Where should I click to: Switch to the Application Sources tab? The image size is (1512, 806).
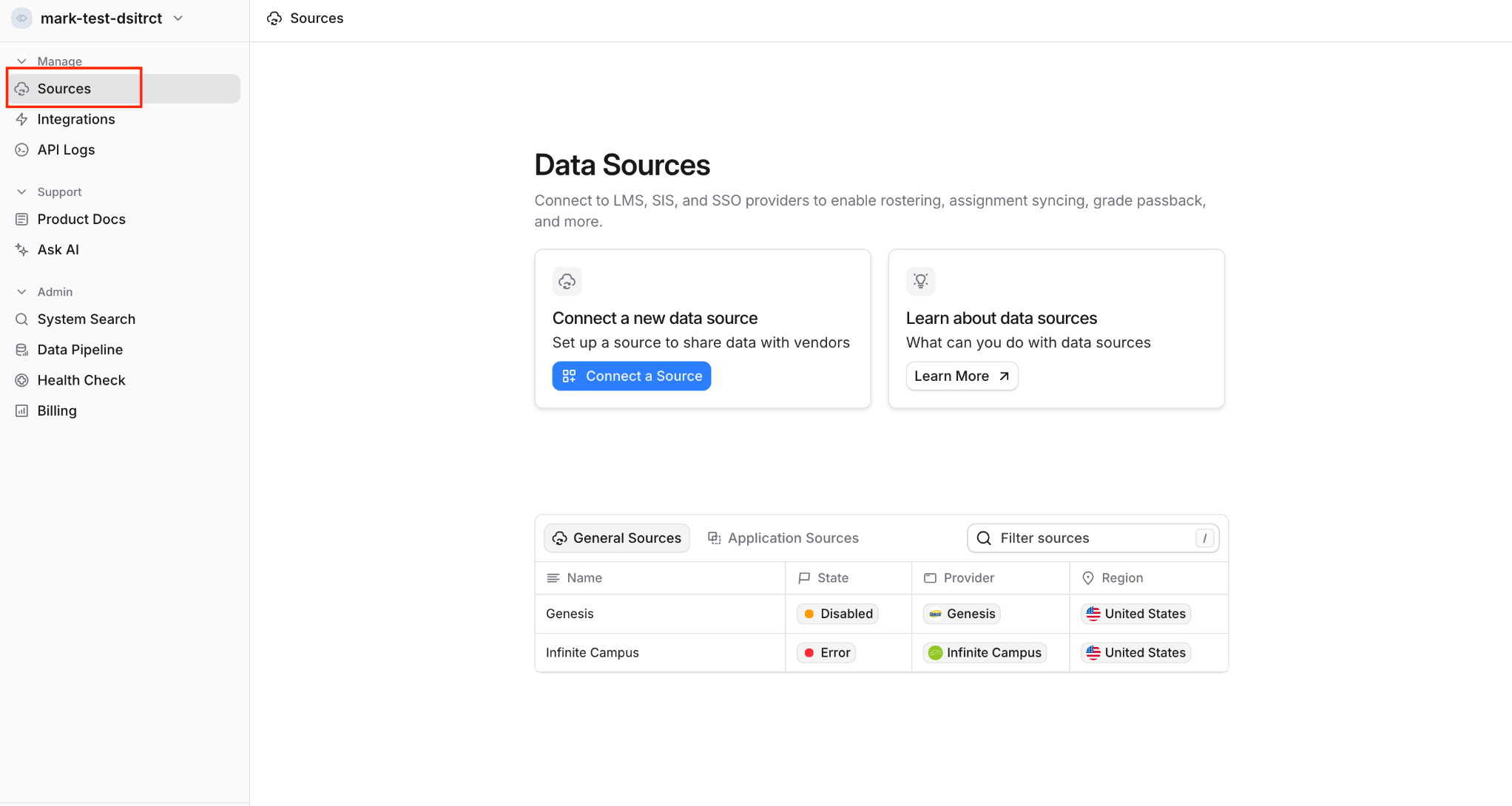(x=783, y=538)
